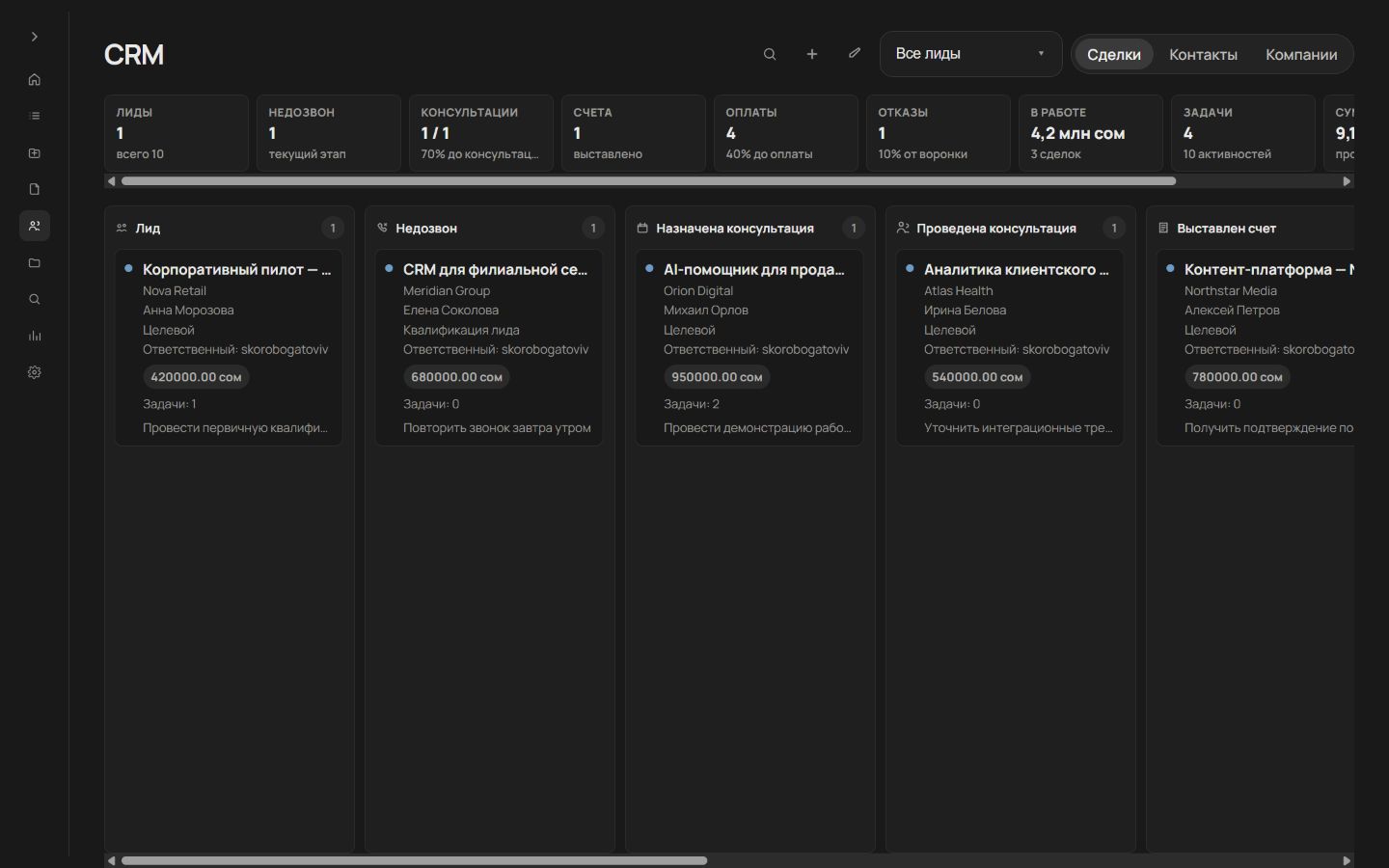The width and height of the screenshot is (1389, 868).
Task: Click the "Проведена консультация" column icon
Action: 903,229
